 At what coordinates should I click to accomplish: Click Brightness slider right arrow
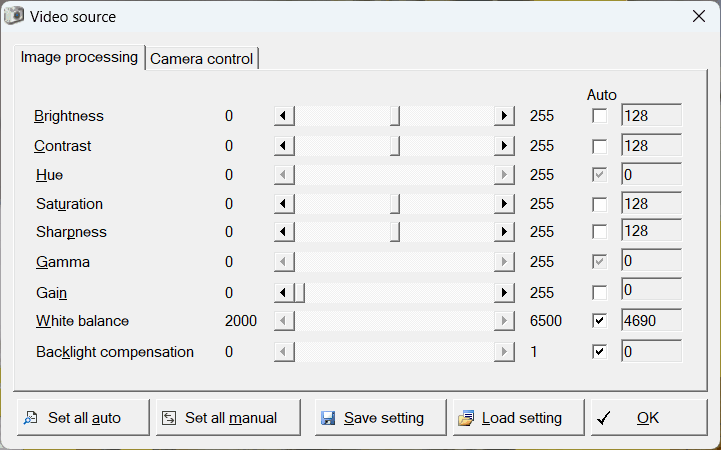coord(504,116)
